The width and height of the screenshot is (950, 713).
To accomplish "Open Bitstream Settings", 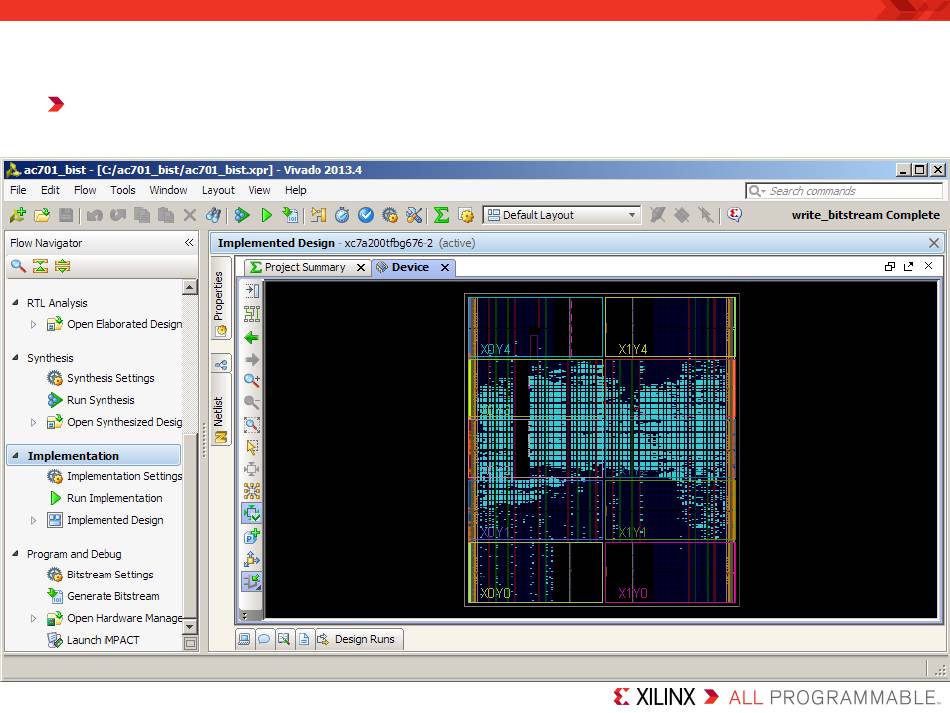I will click(x=110, y=574).
